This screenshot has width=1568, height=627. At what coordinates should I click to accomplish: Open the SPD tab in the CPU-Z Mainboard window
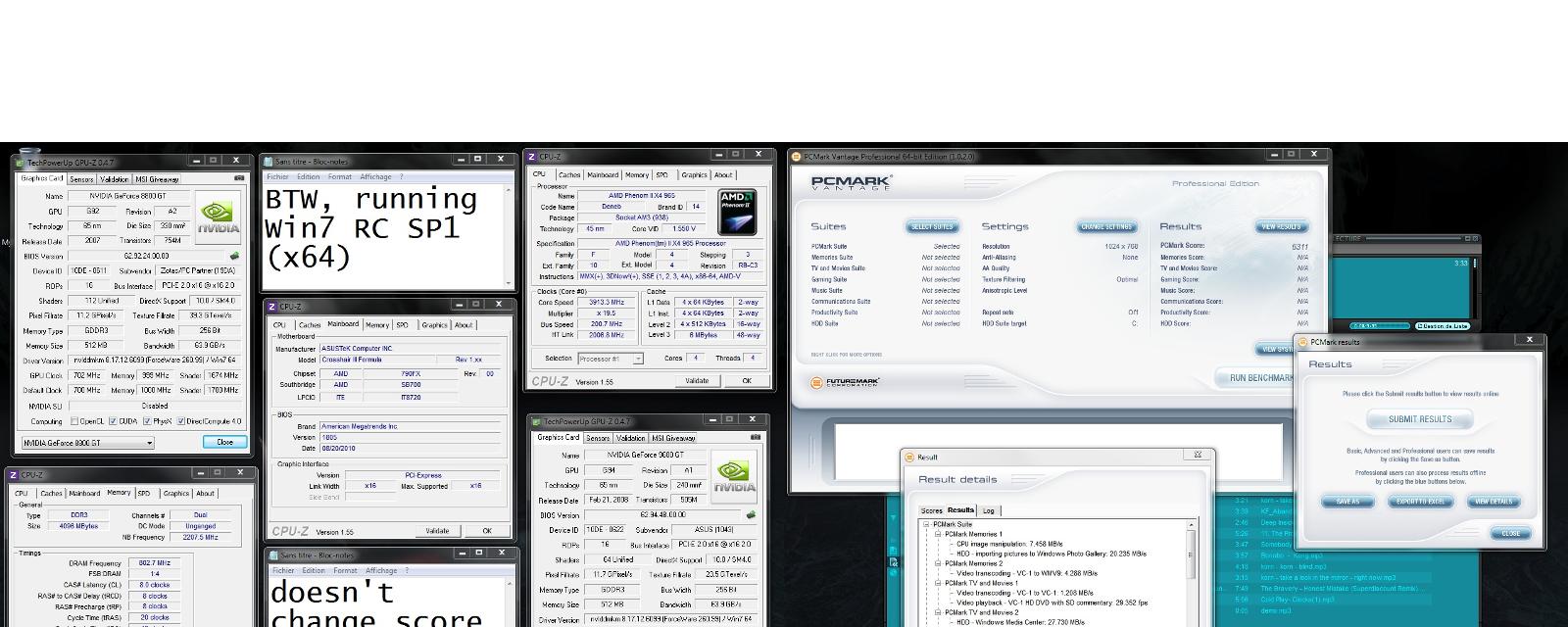(x=402, y=324)
